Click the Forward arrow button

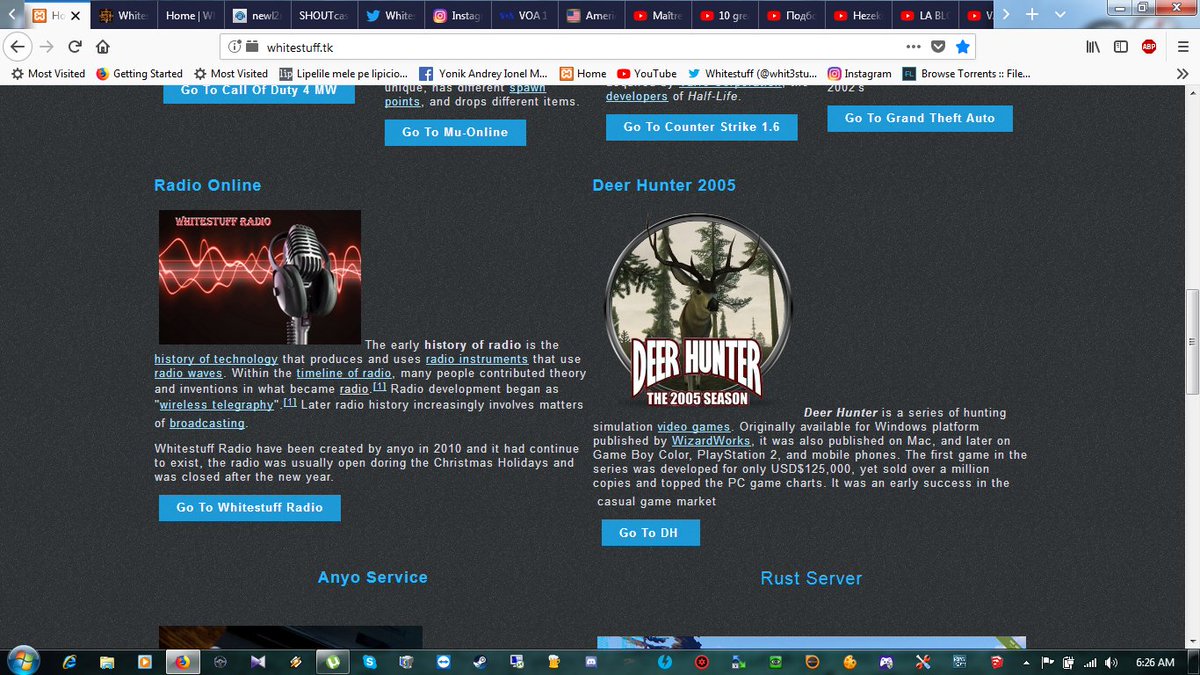(47, 46)
